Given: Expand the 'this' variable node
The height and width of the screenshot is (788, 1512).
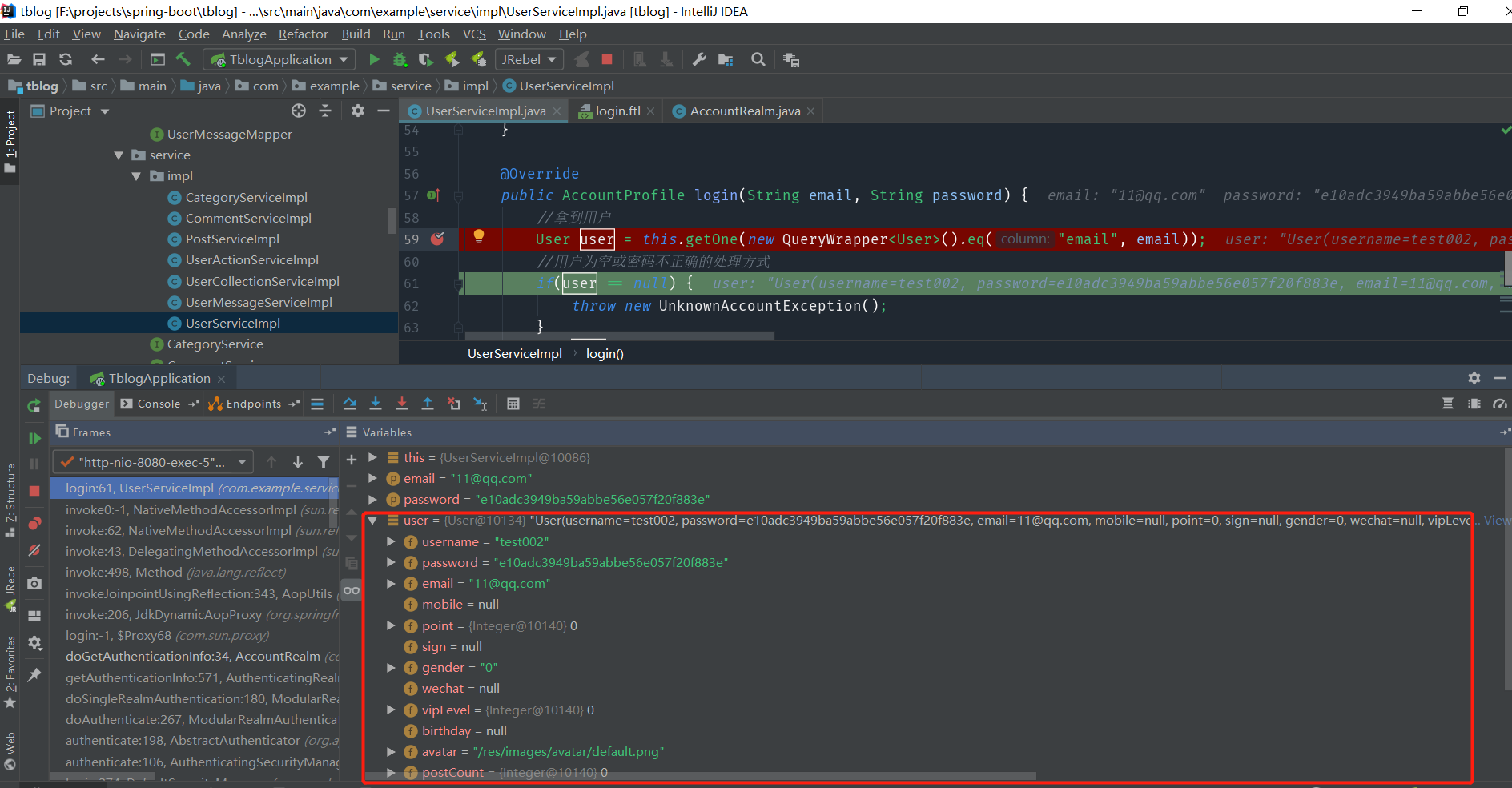Looking at the screenshot, I should [372, 457].
